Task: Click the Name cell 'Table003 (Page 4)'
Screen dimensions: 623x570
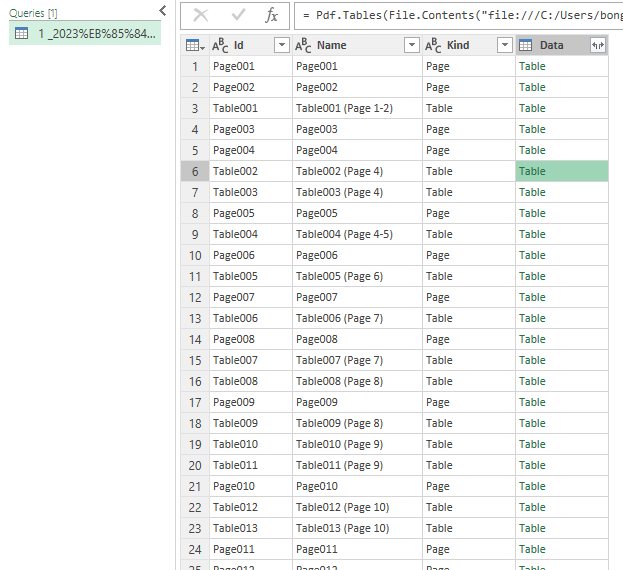Action: (357, 192)
